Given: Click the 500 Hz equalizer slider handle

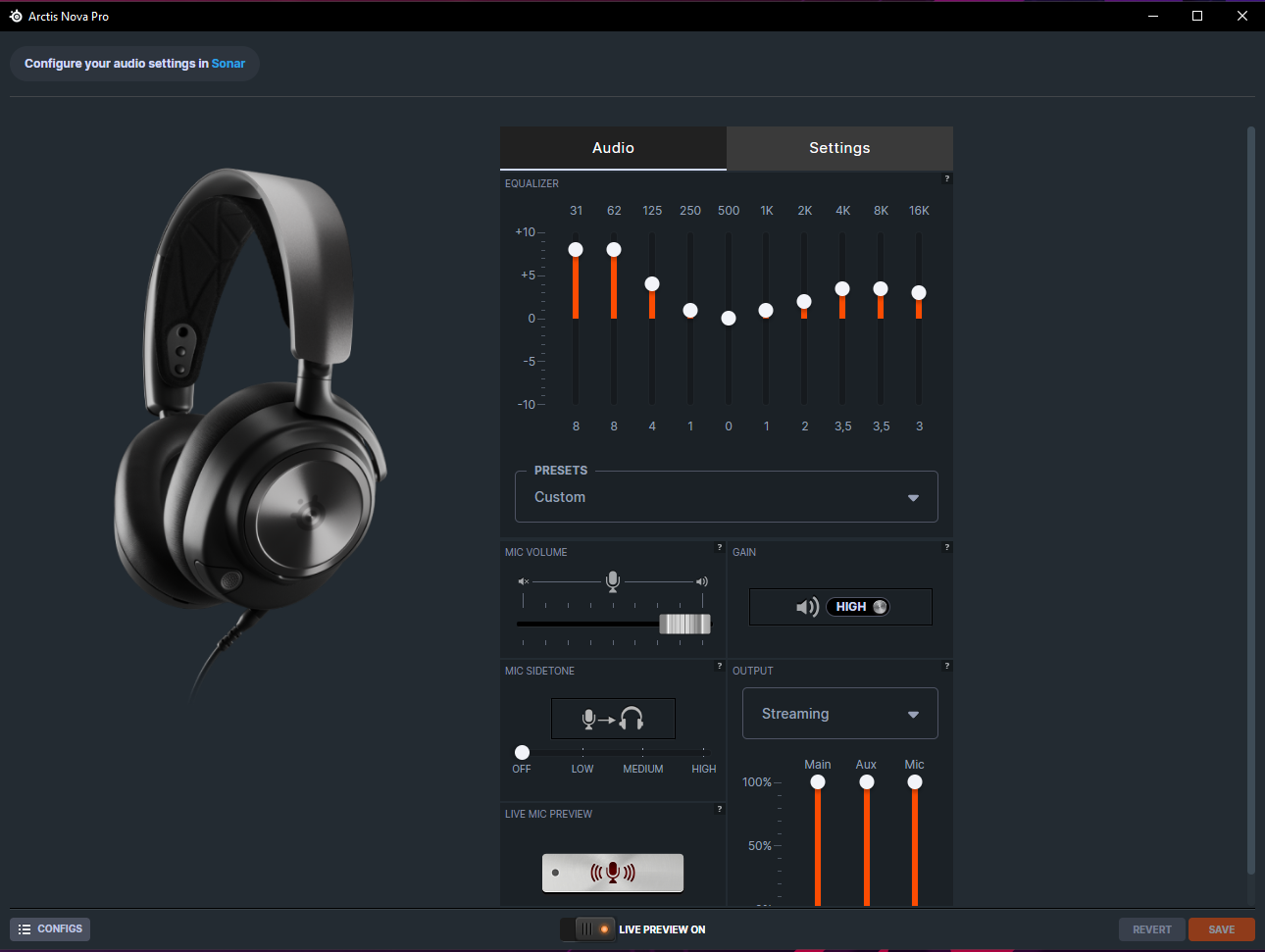Looking at the screenshot, I should 729,318.
